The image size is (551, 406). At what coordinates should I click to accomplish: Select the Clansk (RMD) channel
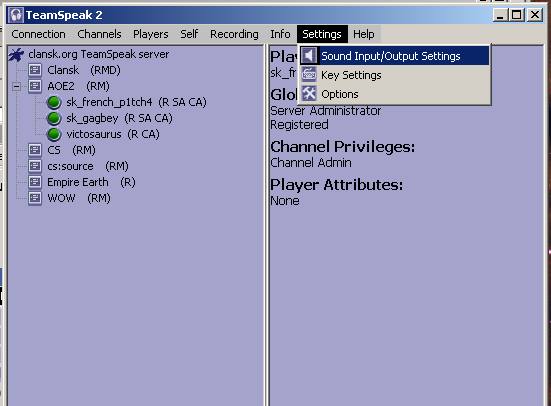[84, 70]
